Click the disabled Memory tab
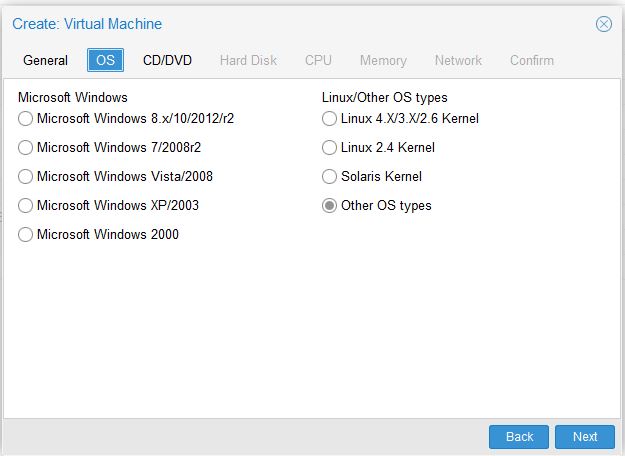Image resolution: width=625 pixels, height=456 pixels. [x=383, y=60]
